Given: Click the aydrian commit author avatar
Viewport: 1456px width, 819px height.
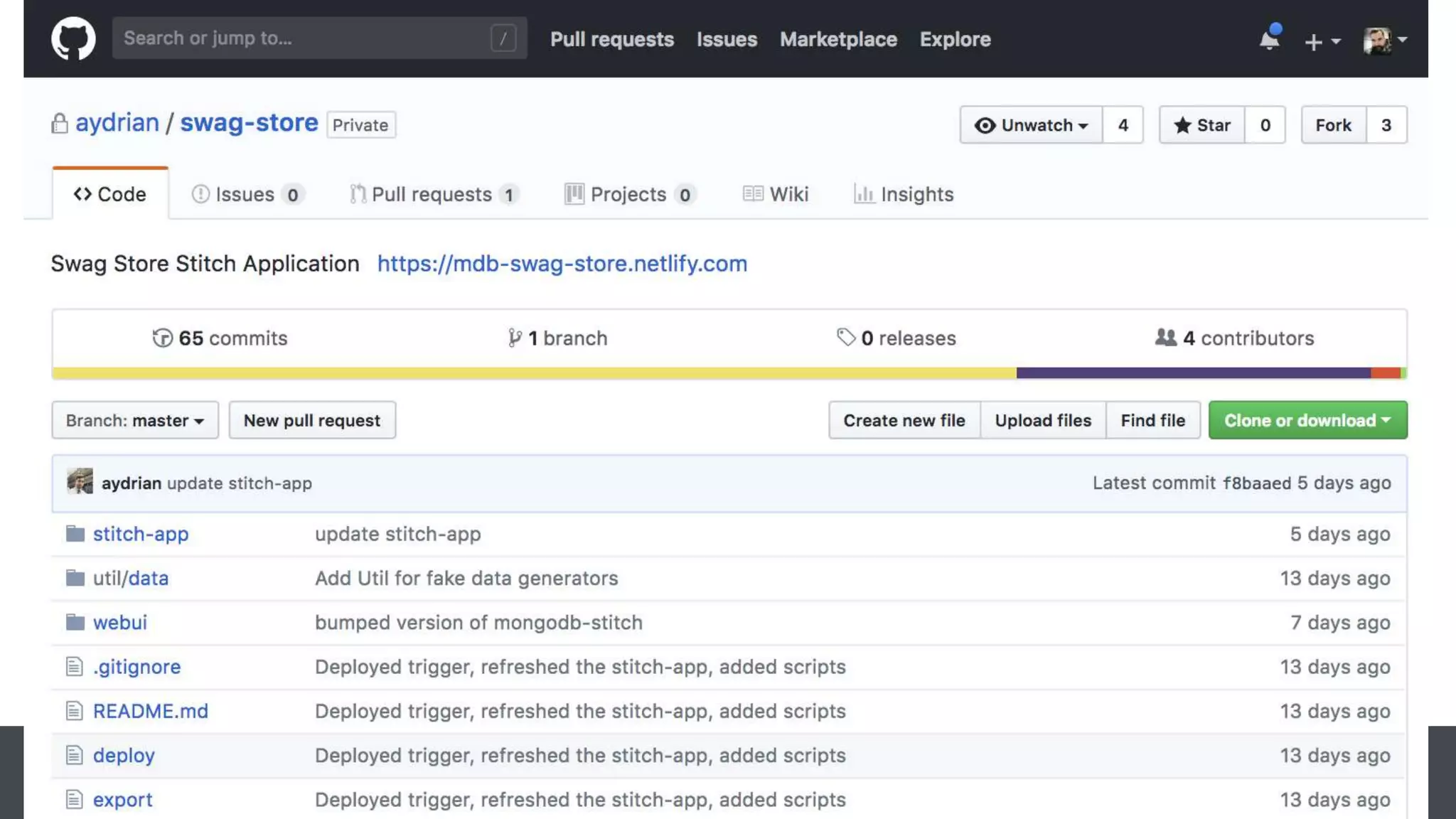Looking at the screenshot, I should pos(80,481).
